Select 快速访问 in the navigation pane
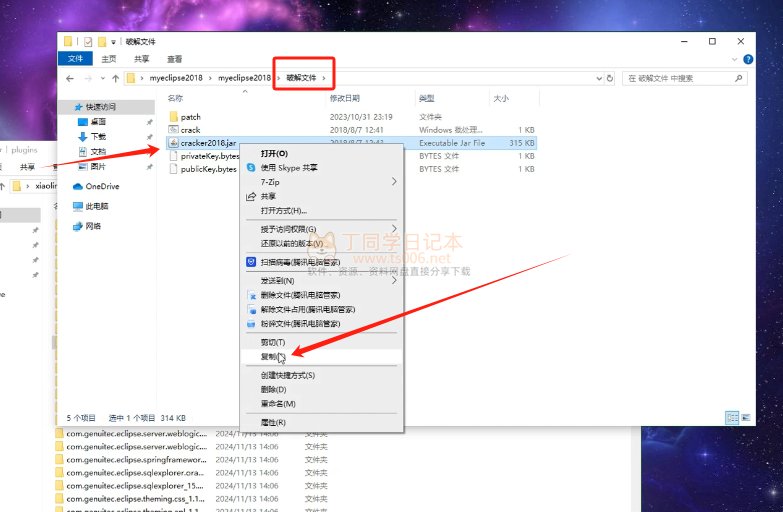 (101, 107)
